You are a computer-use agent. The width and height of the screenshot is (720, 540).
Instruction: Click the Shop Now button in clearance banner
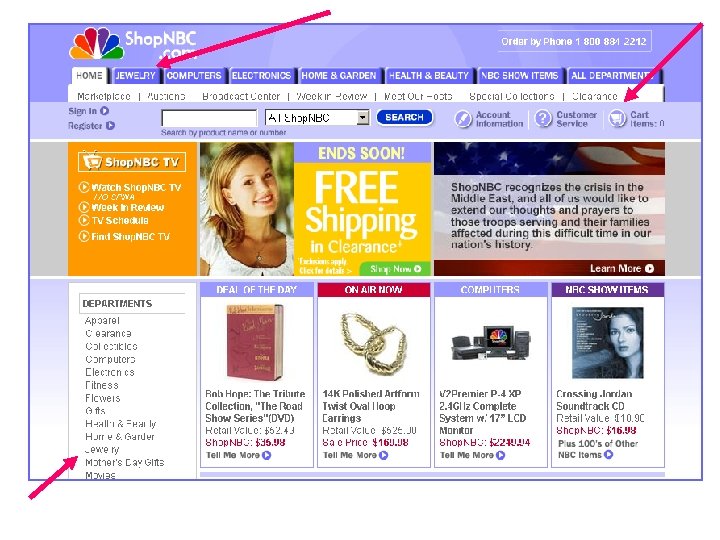(395, 269)
